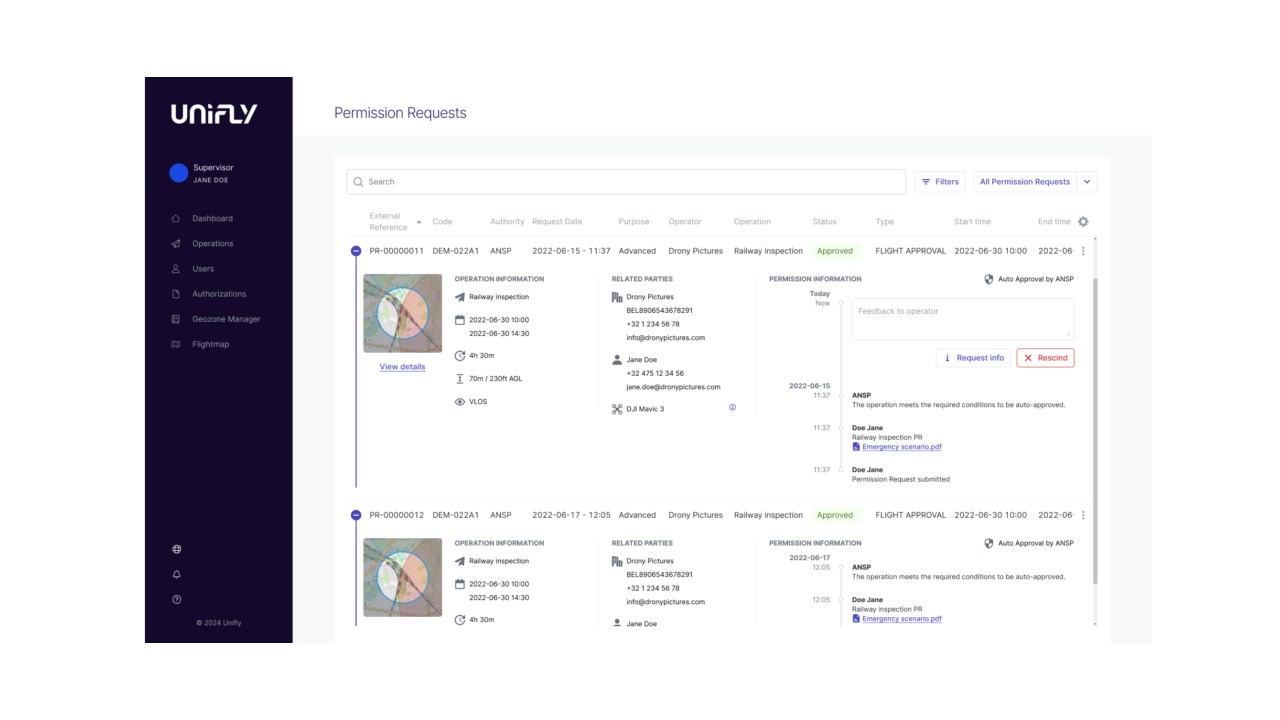The height and width of the screenshot is (720, 1280).
Task: Click the person icon beside Jane Doe in PR-00000011
Action: point(617,359)
